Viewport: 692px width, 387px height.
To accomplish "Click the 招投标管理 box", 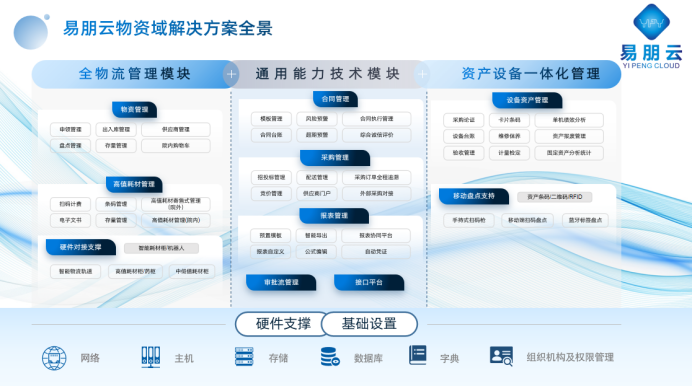I will click(x=271, y=177).
